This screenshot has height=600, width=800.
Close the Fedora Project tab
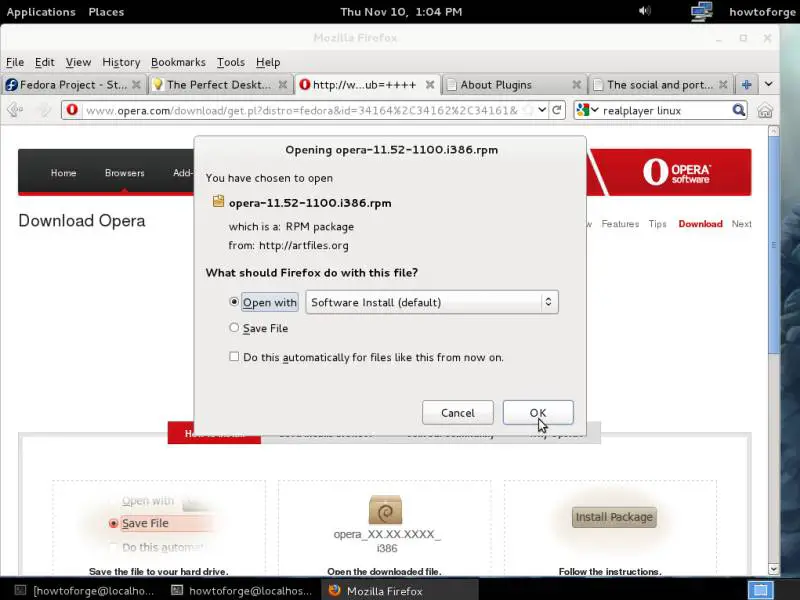point(136,85)
